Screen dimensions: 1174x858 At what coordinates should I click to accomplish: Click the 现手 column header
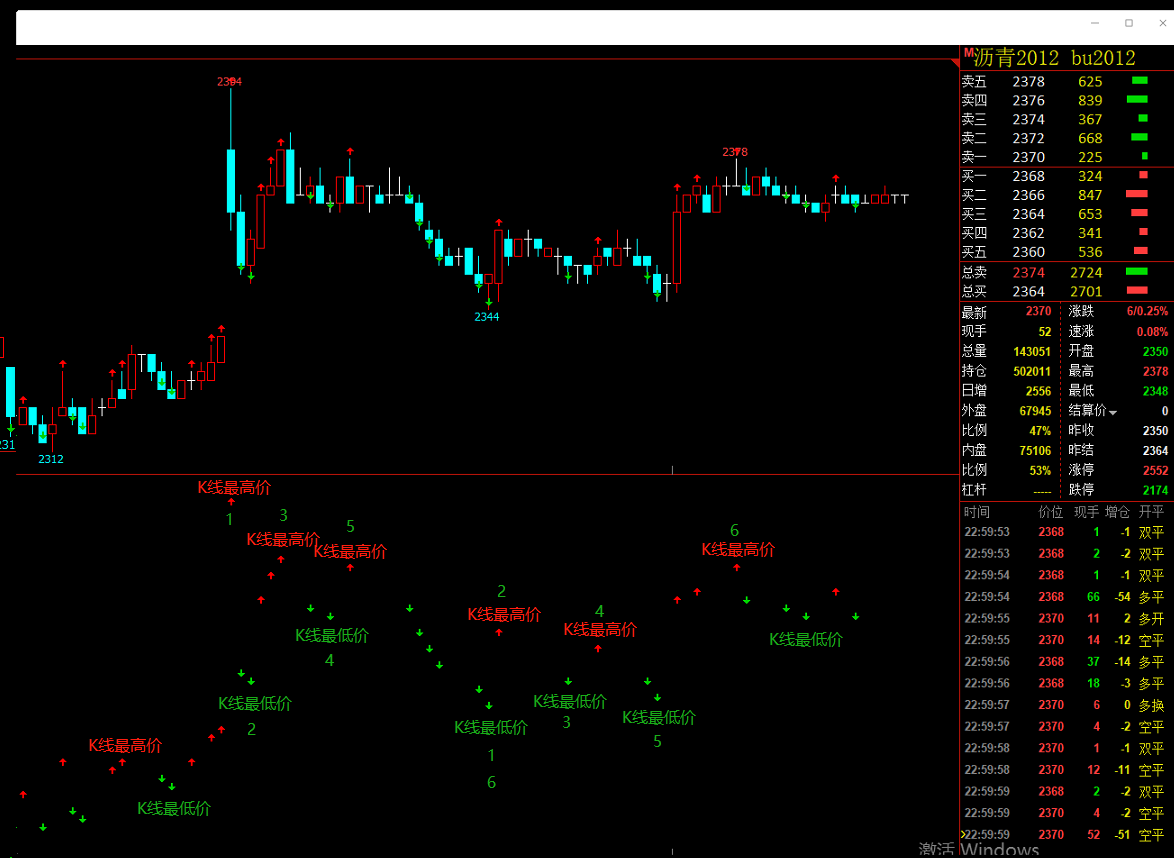pos(1086,512)
